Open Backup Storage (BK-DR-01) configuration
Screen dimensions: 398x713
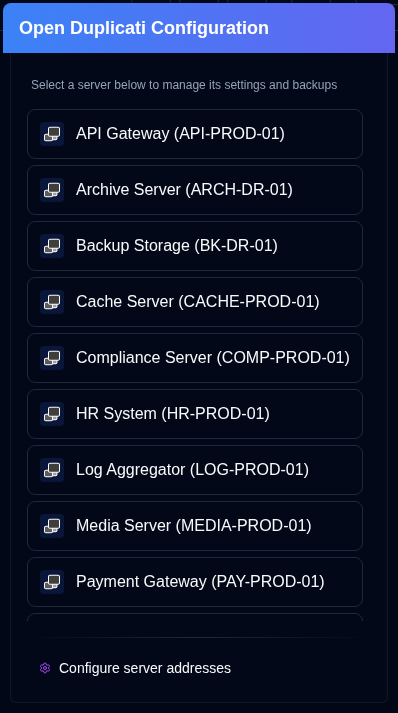(x=195, y=246)
